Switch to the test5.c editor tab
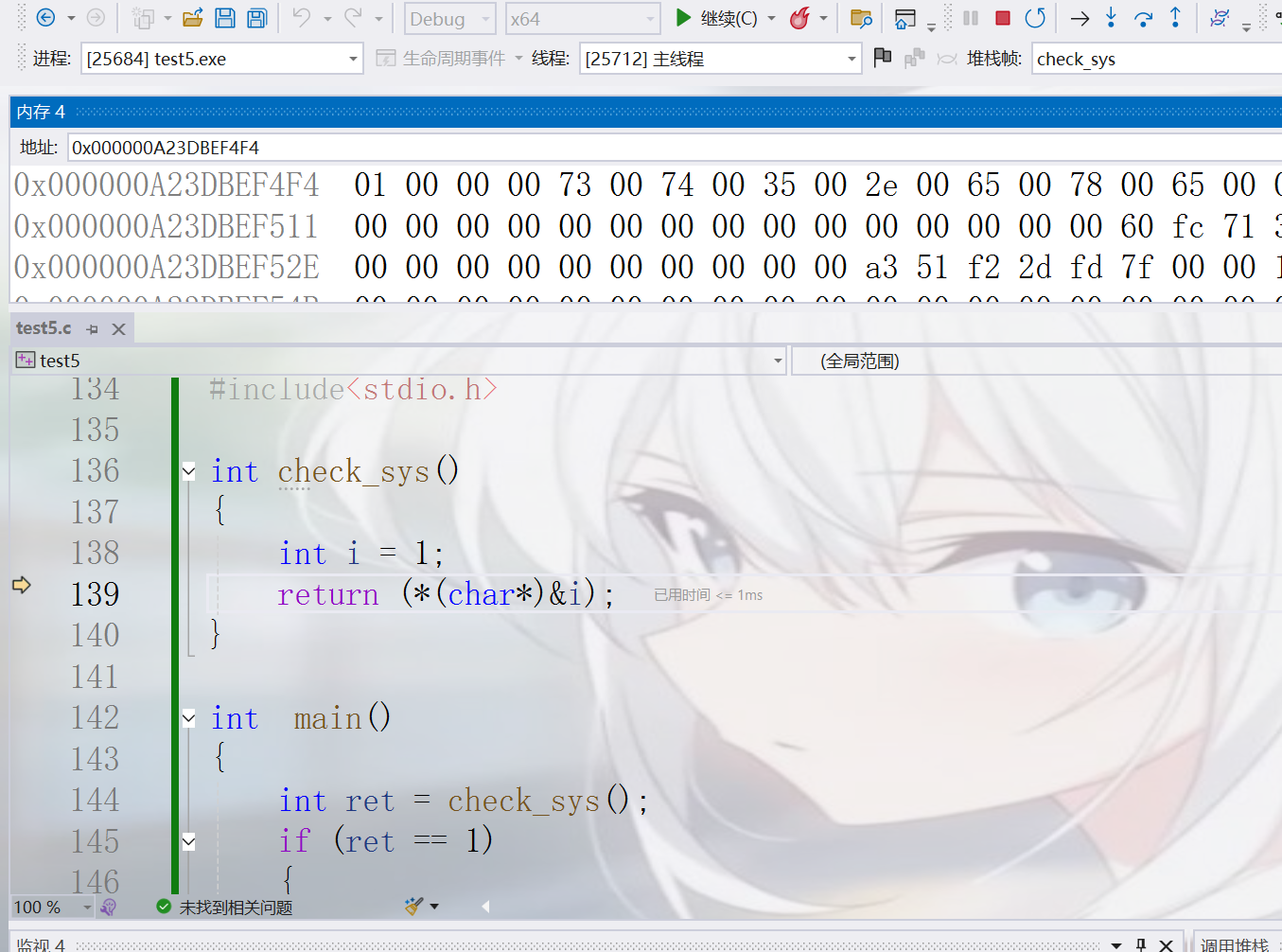1282x952 pixels. point(44,328)
